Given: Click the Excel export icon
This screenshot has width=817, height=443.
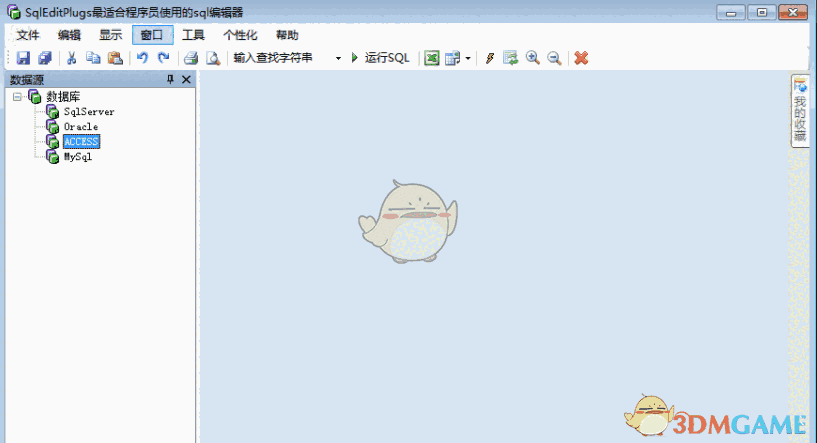Looking at the screenshot, I should (432, 58).
